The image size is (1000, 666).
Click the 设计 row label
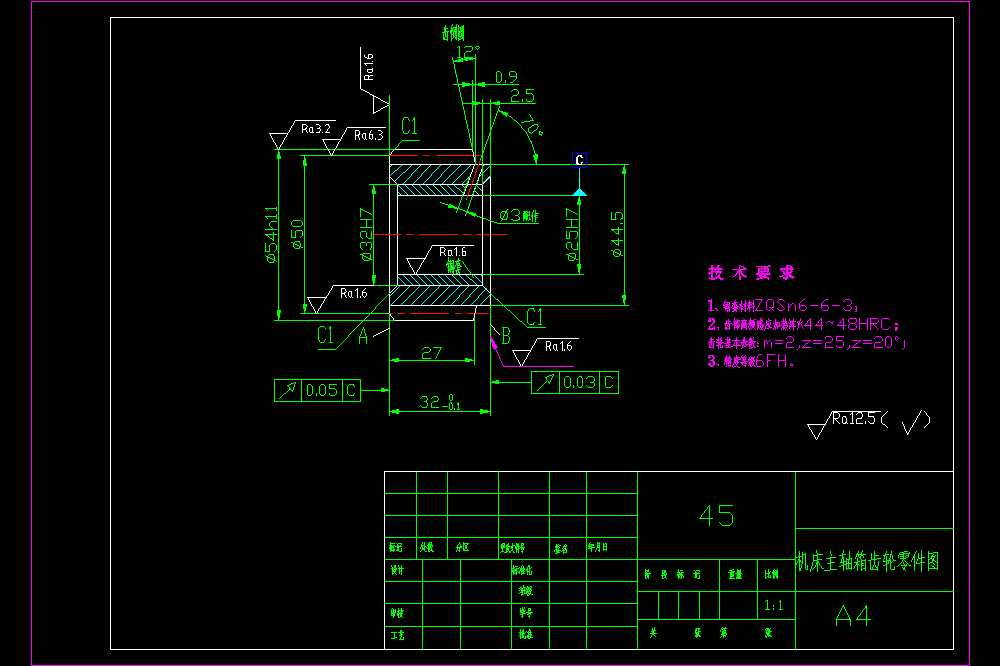[x=397, y=570]
